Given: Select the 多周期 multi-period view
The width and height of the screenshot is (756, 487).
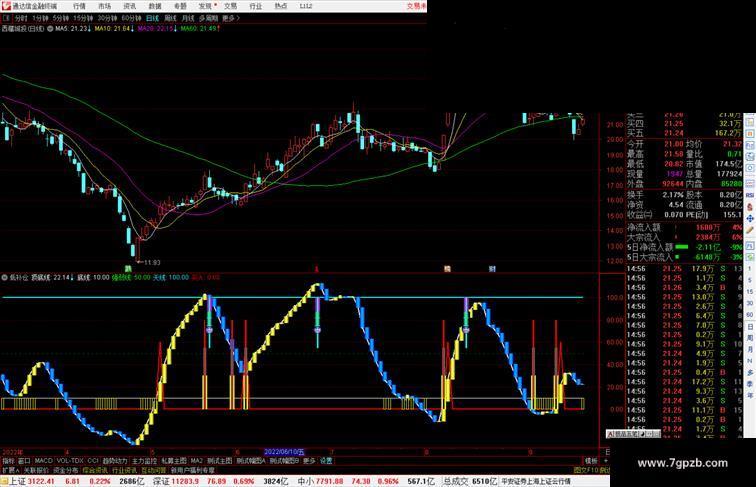Looking at the screenshot, I should (208, 18).
